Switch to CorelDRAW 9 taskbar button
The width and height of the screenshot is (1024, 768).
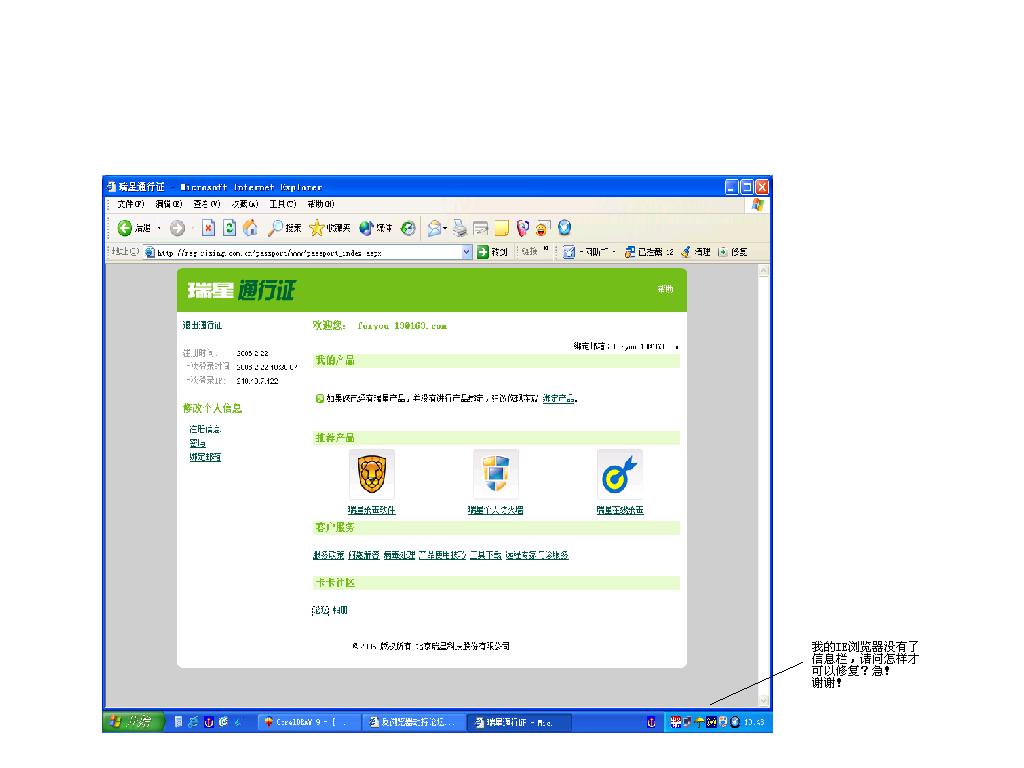[309, 722]
